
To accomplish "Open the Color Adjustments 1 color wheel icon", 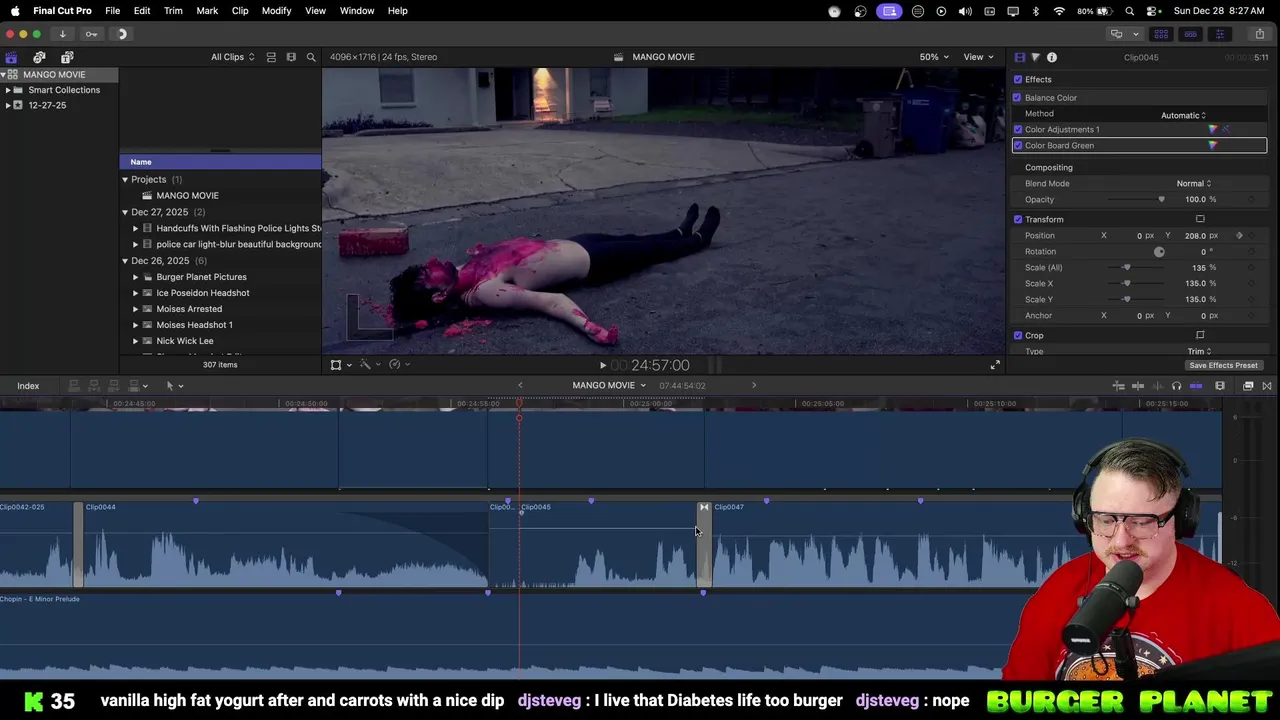I will pos(1213,129).
